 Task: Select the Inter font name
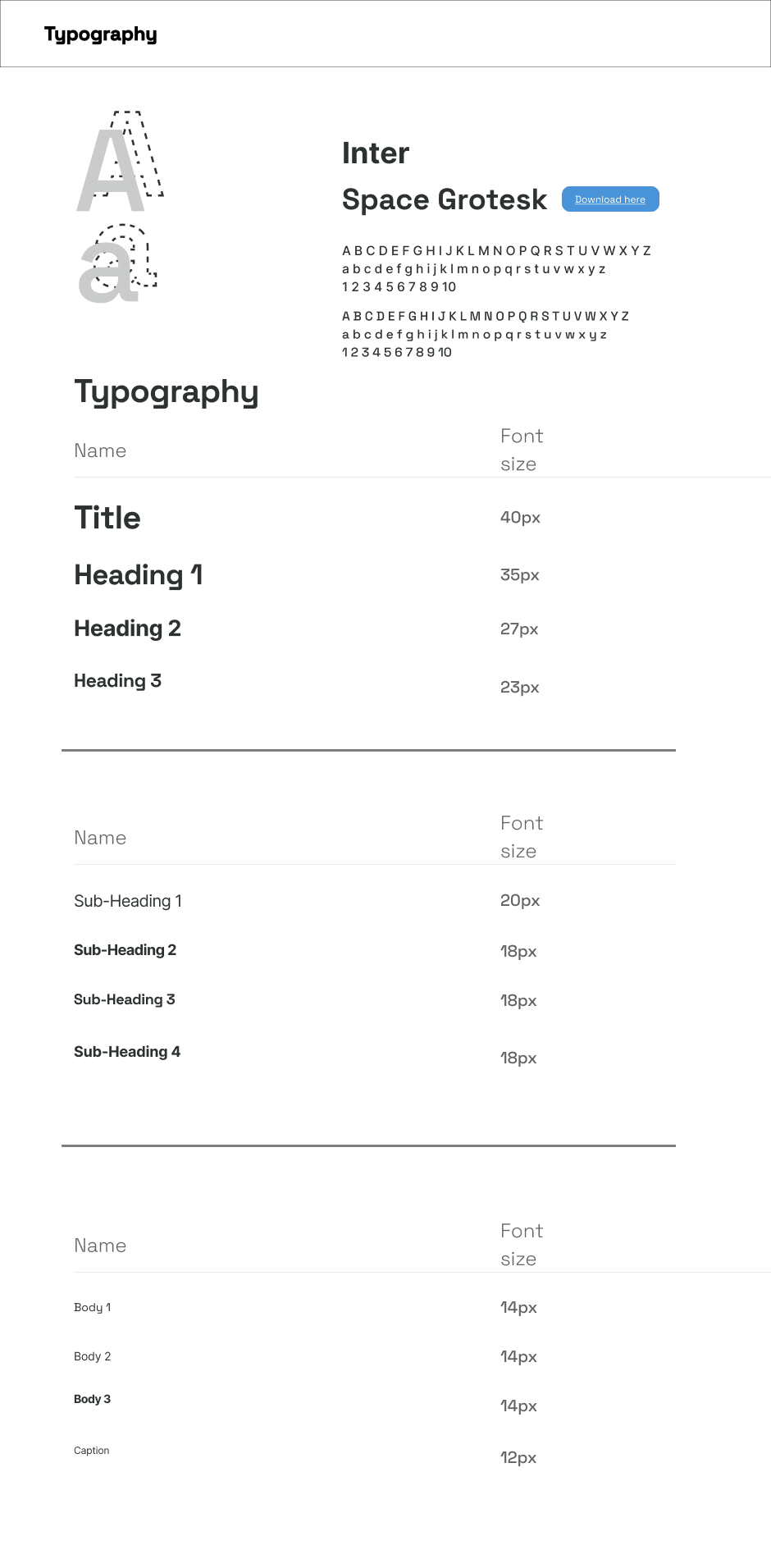(x=376, y=153)
